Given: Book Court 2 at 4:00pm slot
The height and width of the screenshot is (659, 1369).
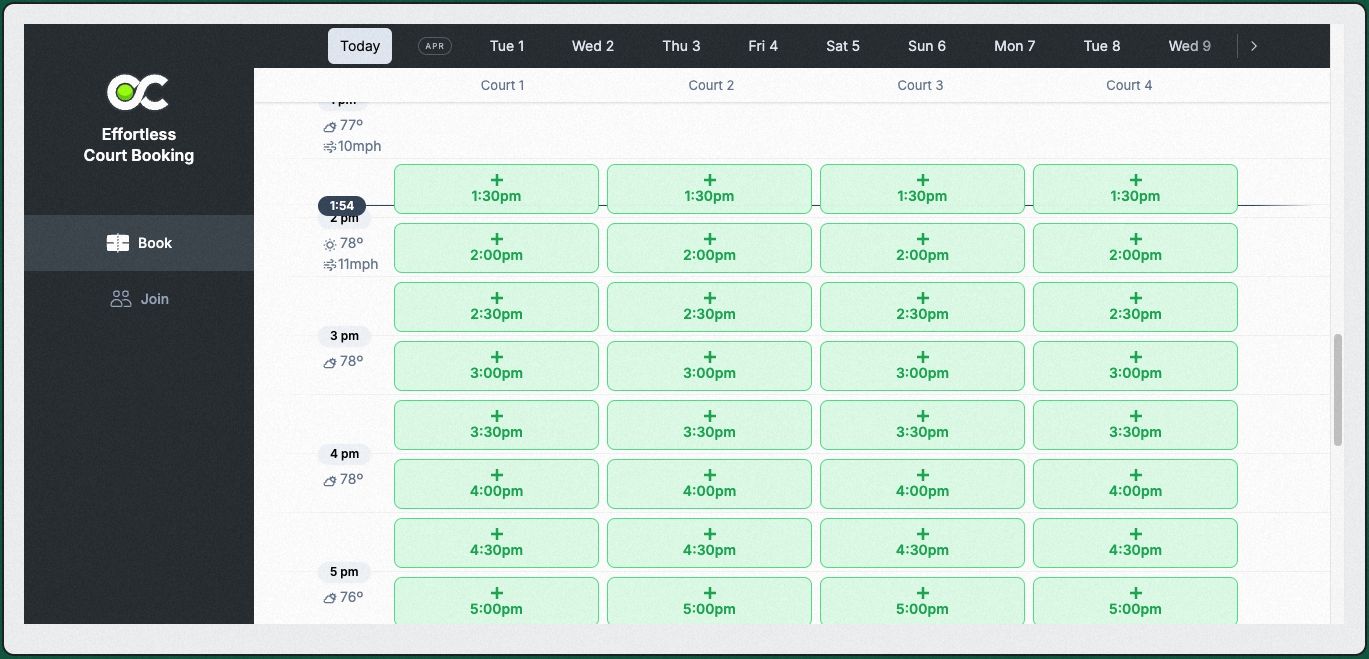Looking at the screenshot, I should point(709,484).
